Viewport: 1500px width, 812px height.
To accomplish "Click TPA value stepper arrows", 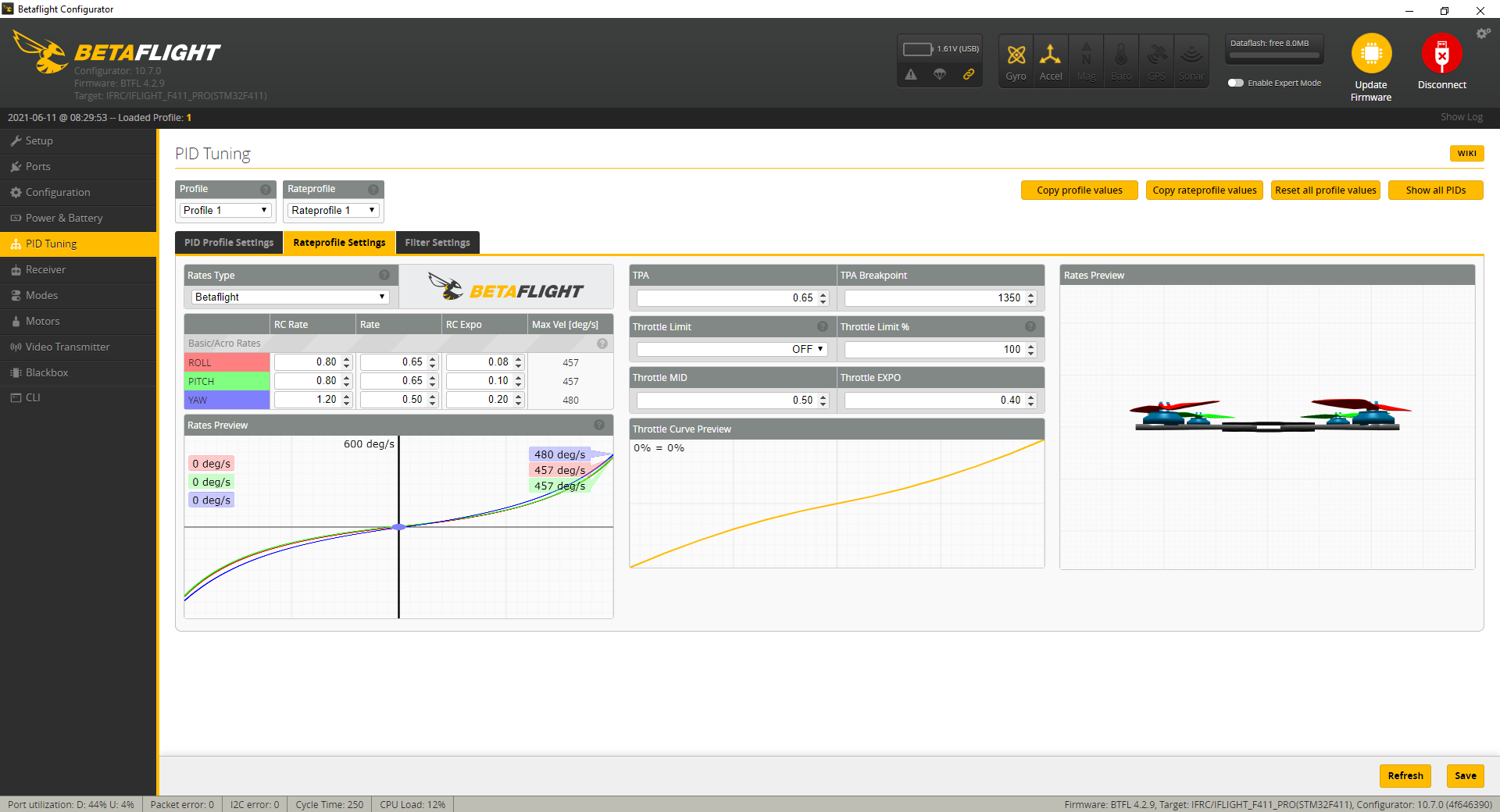I will tap(823, 298).
